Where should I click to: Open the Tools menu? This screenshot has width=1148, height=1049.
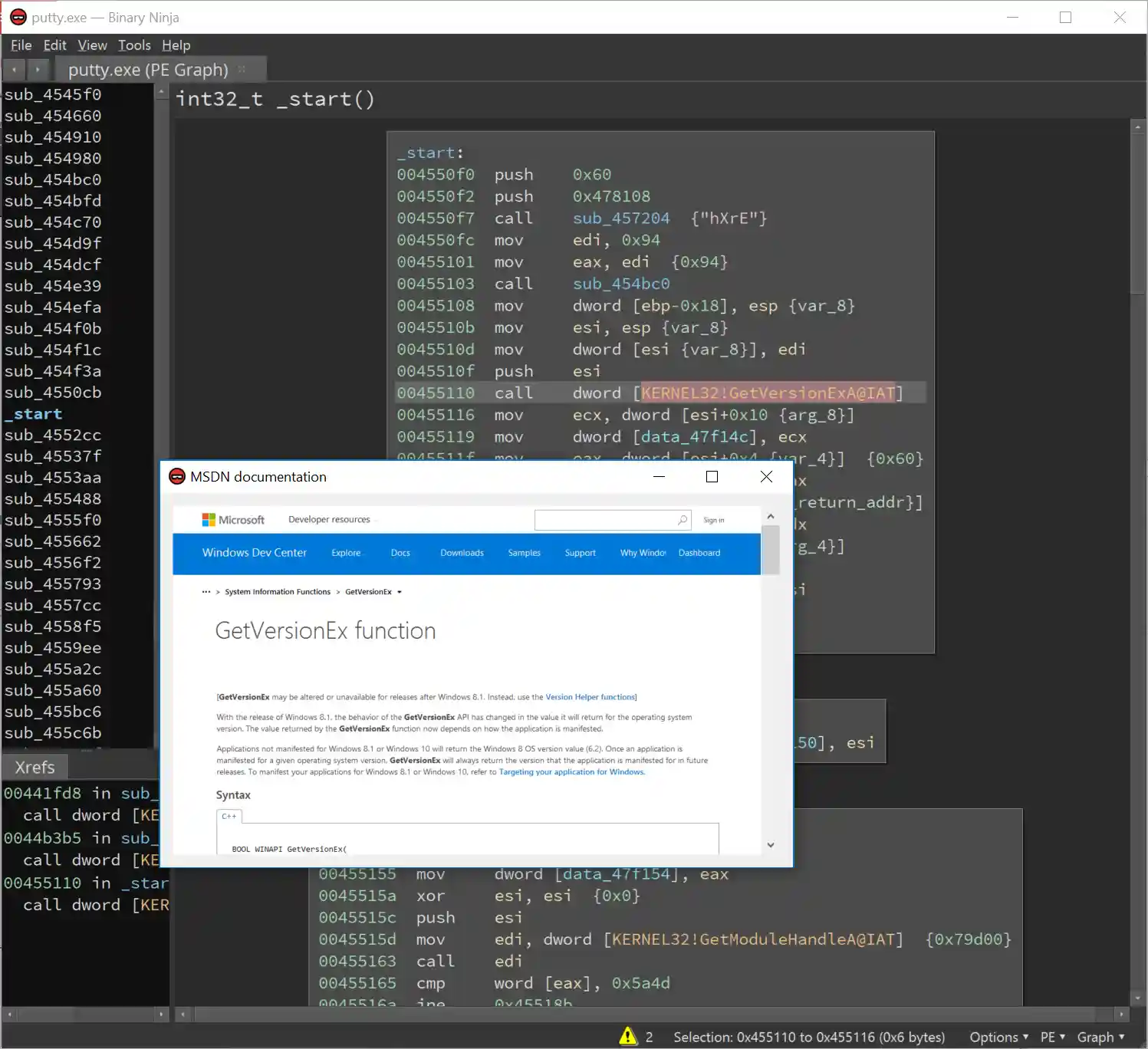tap(134, 45)
